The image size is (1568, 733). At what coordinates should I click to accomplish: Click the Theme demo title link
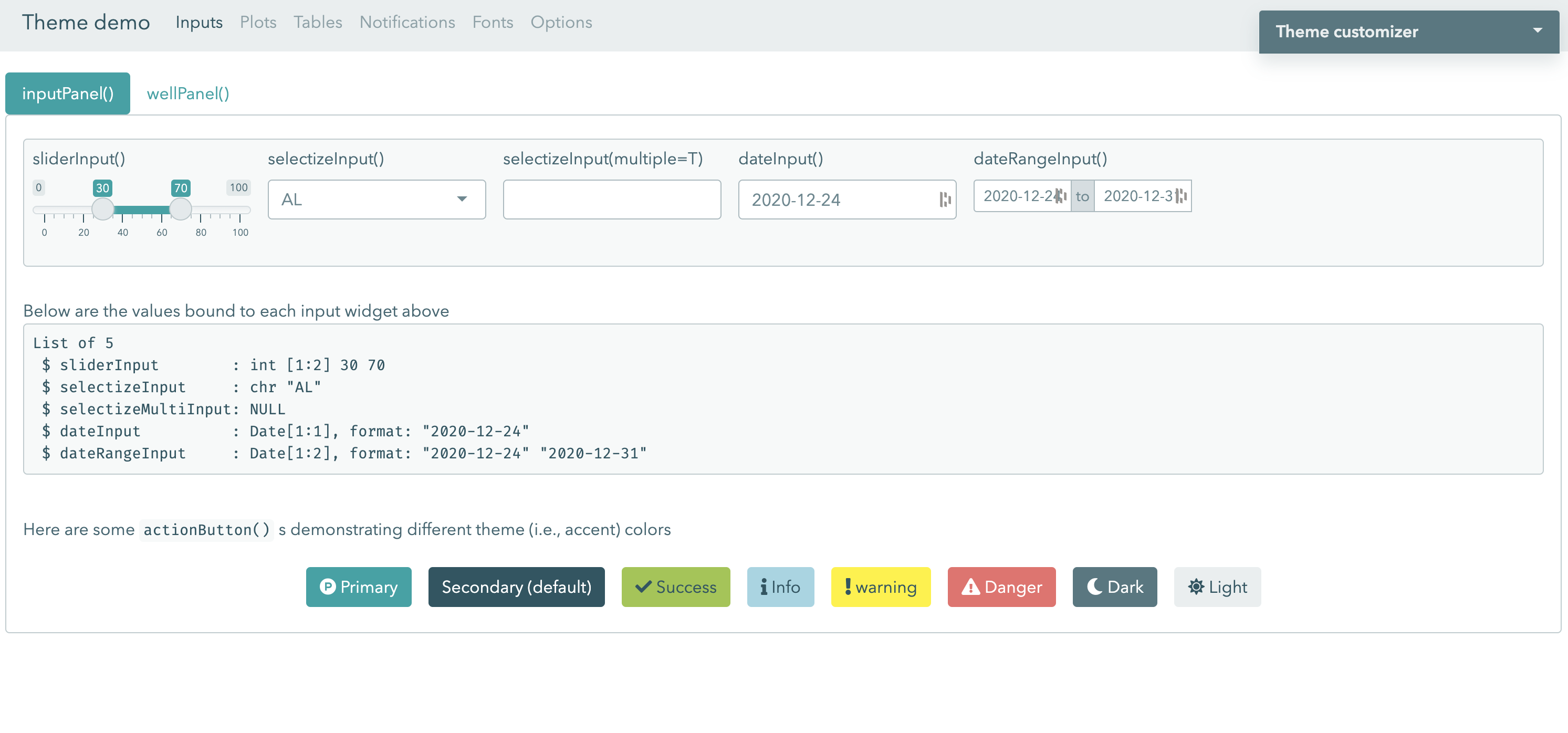86,23
